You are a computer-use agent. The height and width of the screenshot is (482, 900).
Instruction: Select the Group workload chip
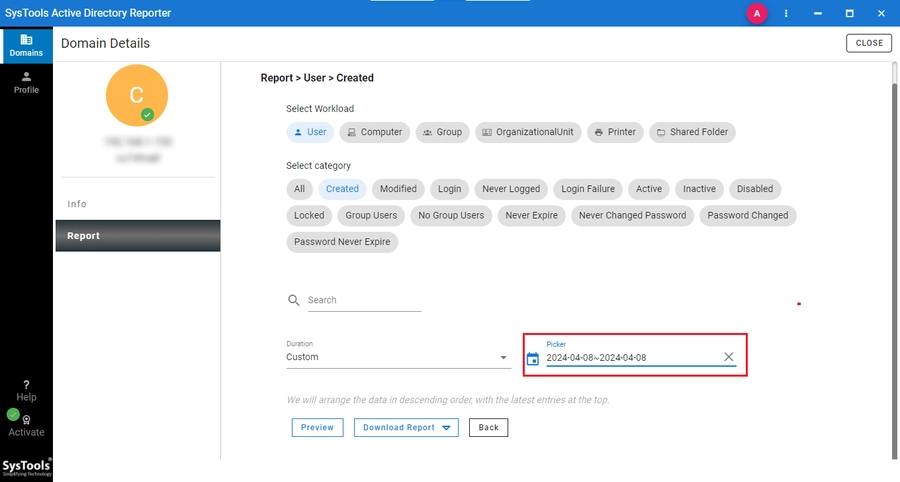[442, 132]
